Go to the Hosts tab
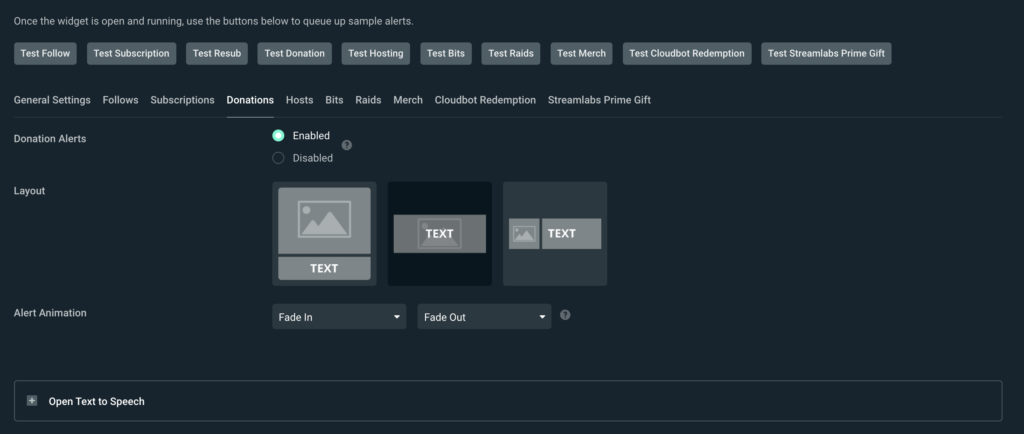This screenshot has height=434, width=1024. [300, 100]
